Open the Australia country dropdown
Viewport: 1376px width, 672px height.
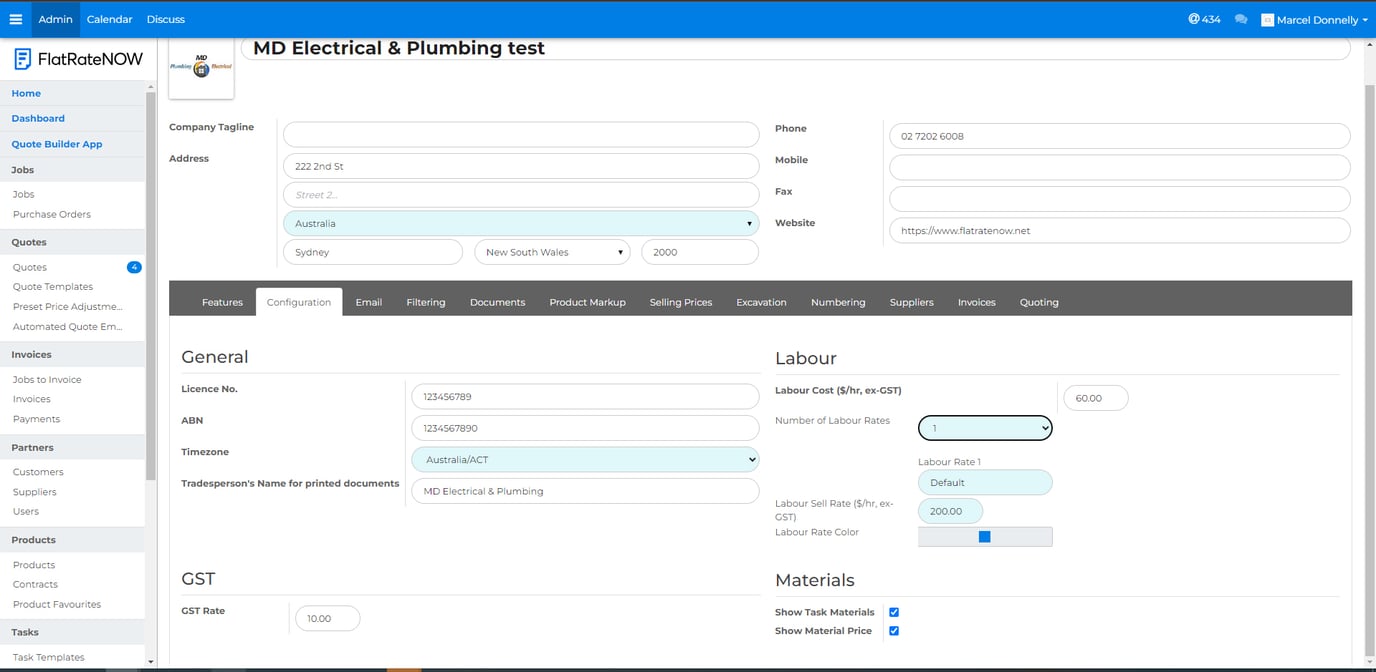coord(521,224)
